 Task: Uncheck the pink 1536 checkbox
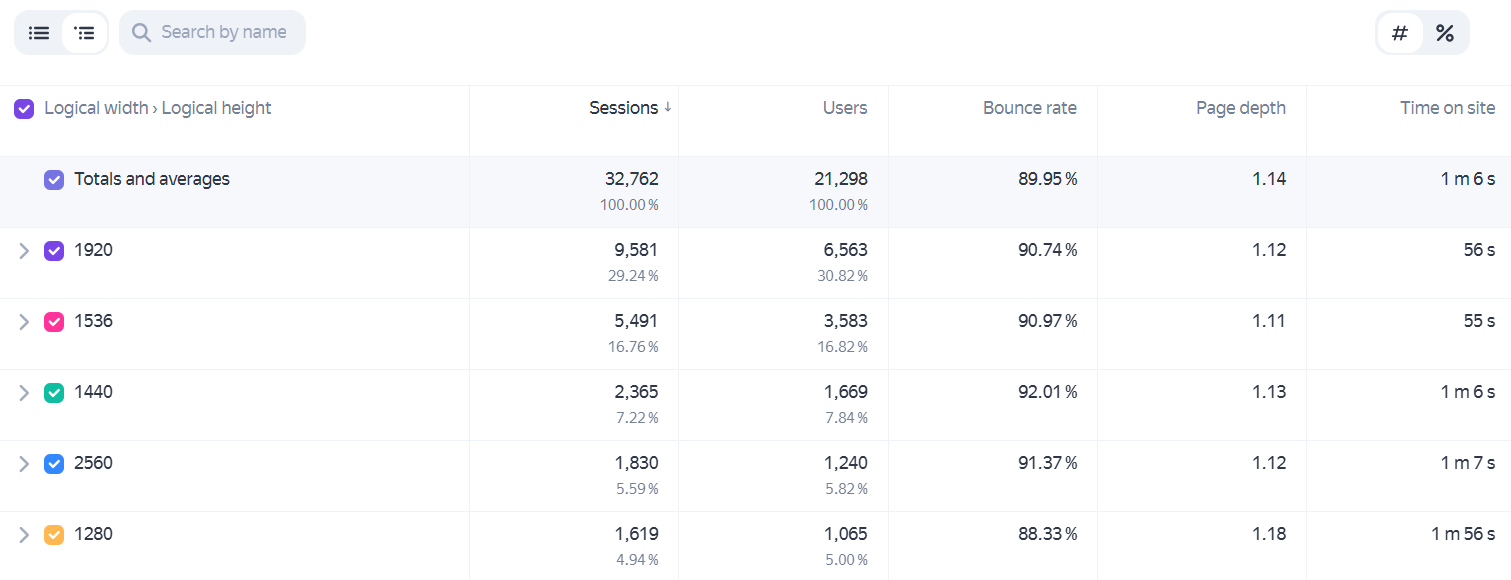point(54,322)
